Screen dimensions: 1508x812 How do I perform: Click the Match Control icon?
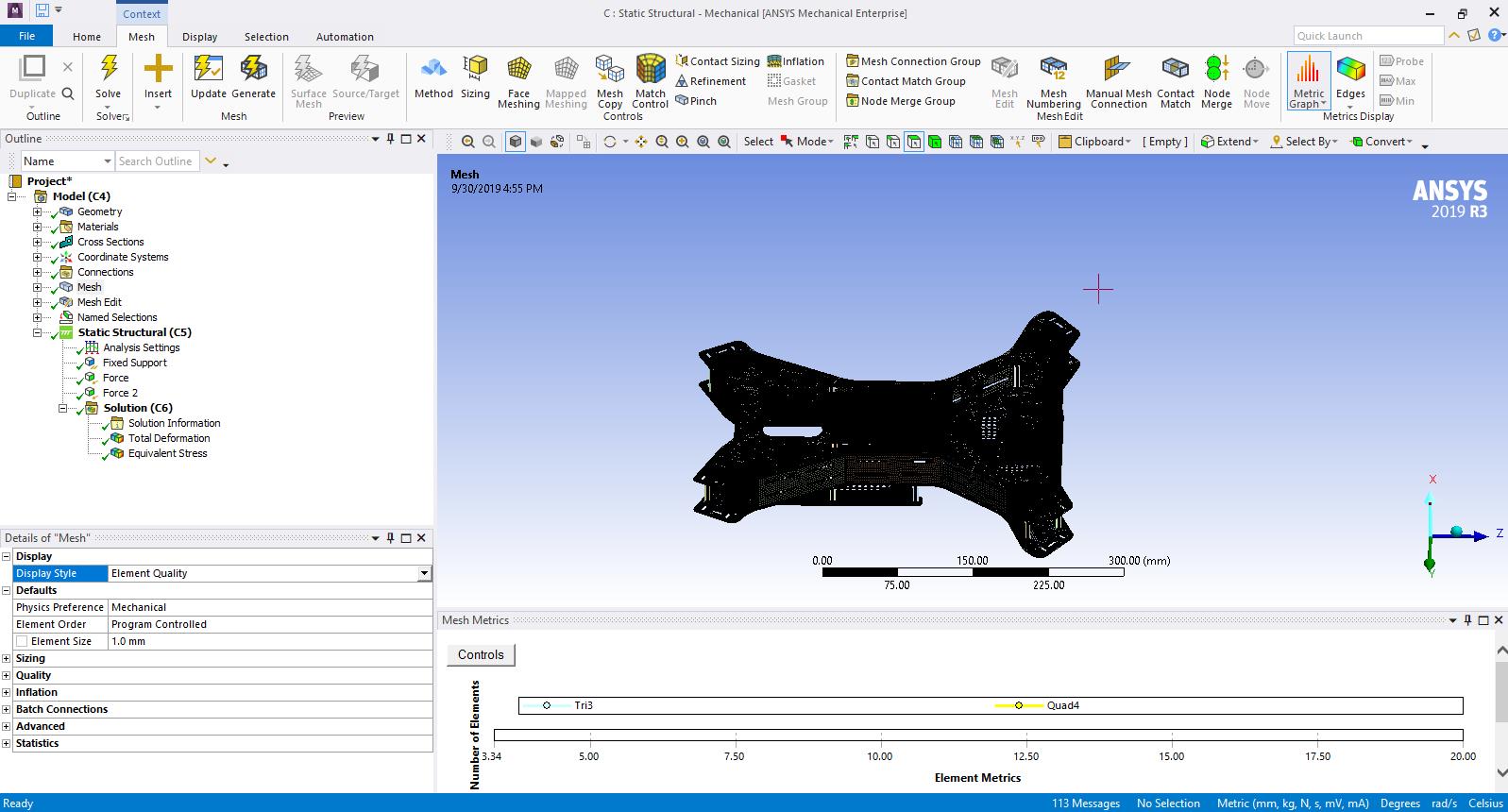[650, 69]
